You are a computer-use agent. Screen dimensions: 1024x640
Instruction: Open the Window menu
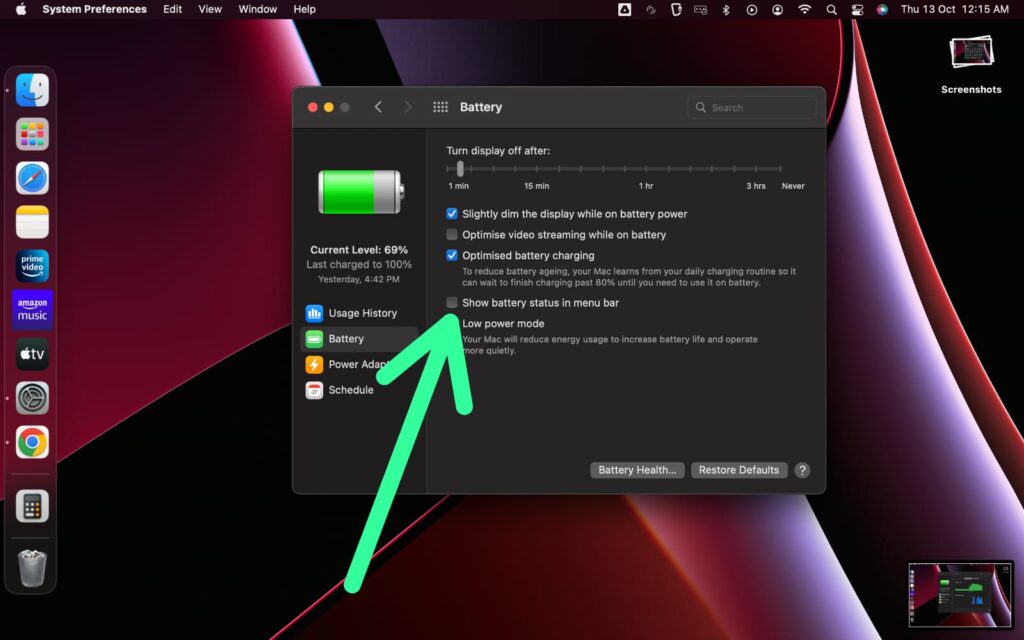257,9
